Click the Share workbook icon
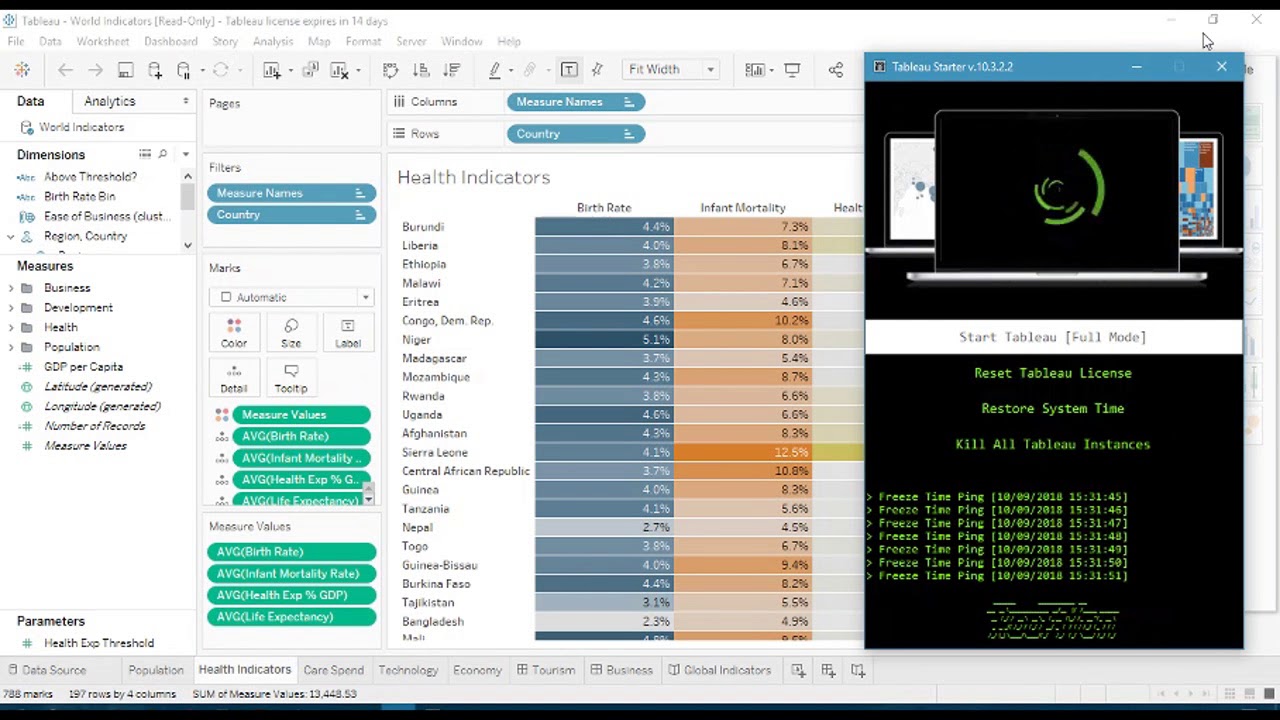This screenshot has height=720, width=1280. [835, 70]
